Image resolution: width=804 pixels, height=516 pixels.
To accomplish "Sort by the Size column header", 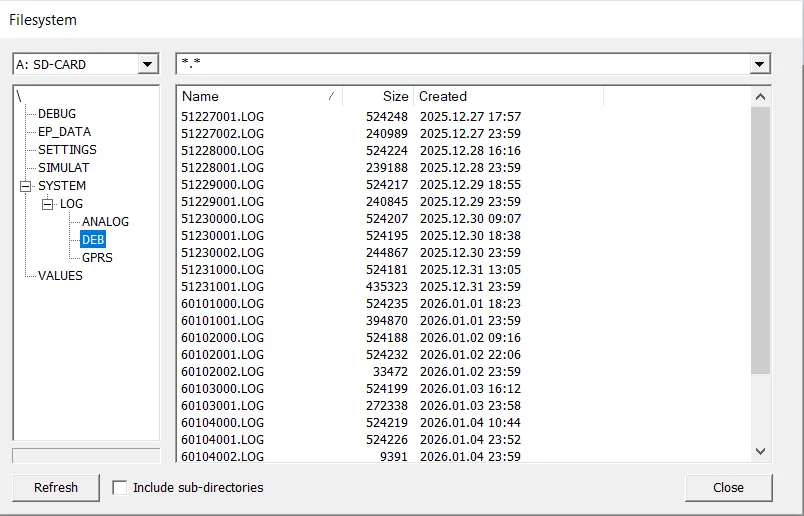I will tap(378, 96).
